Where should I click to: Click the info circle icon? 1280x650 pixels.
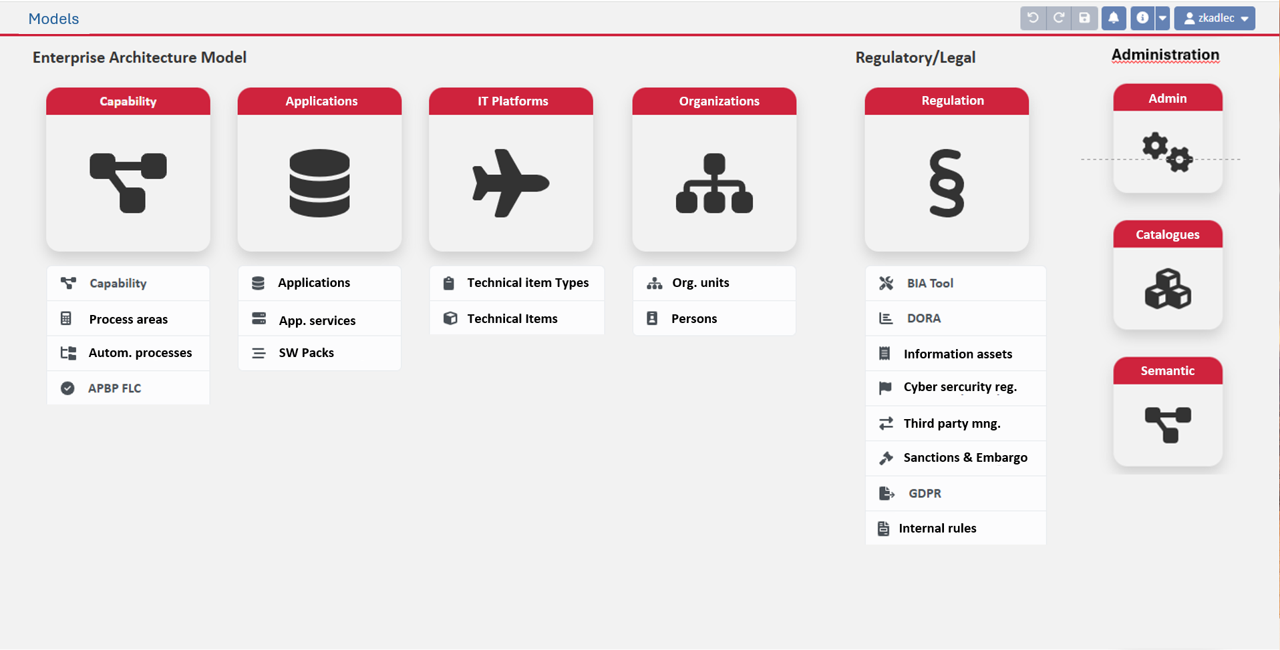click(1142, 18)
